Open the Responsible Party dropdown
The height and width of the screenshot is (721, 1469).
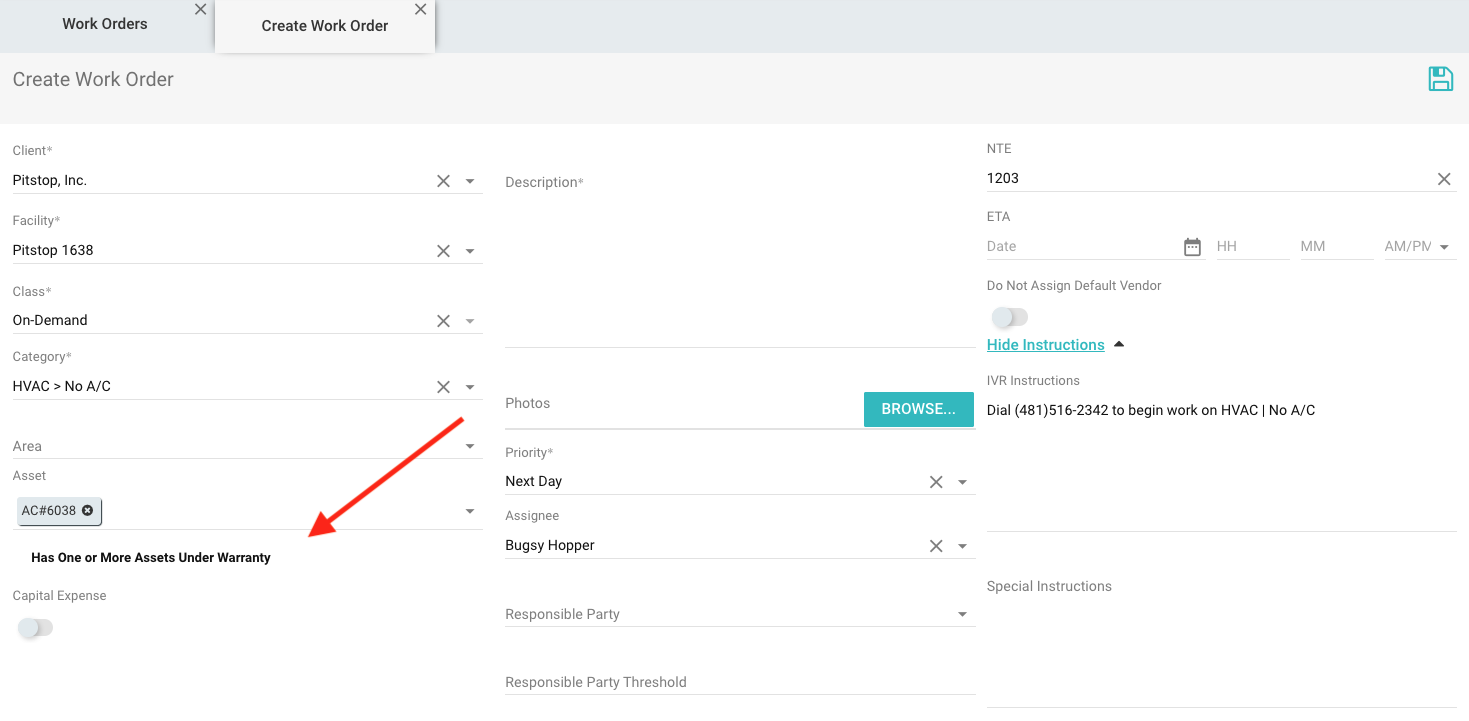[962, 615]
